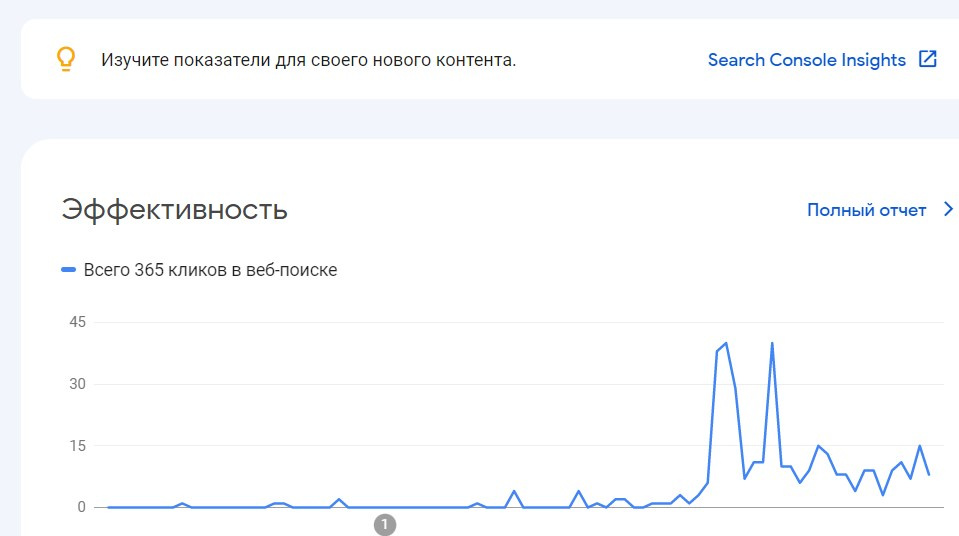The width and height of the screenshot is (959, 536).
Task: Click the tip text about new content
Action: (x=308, y=60)
